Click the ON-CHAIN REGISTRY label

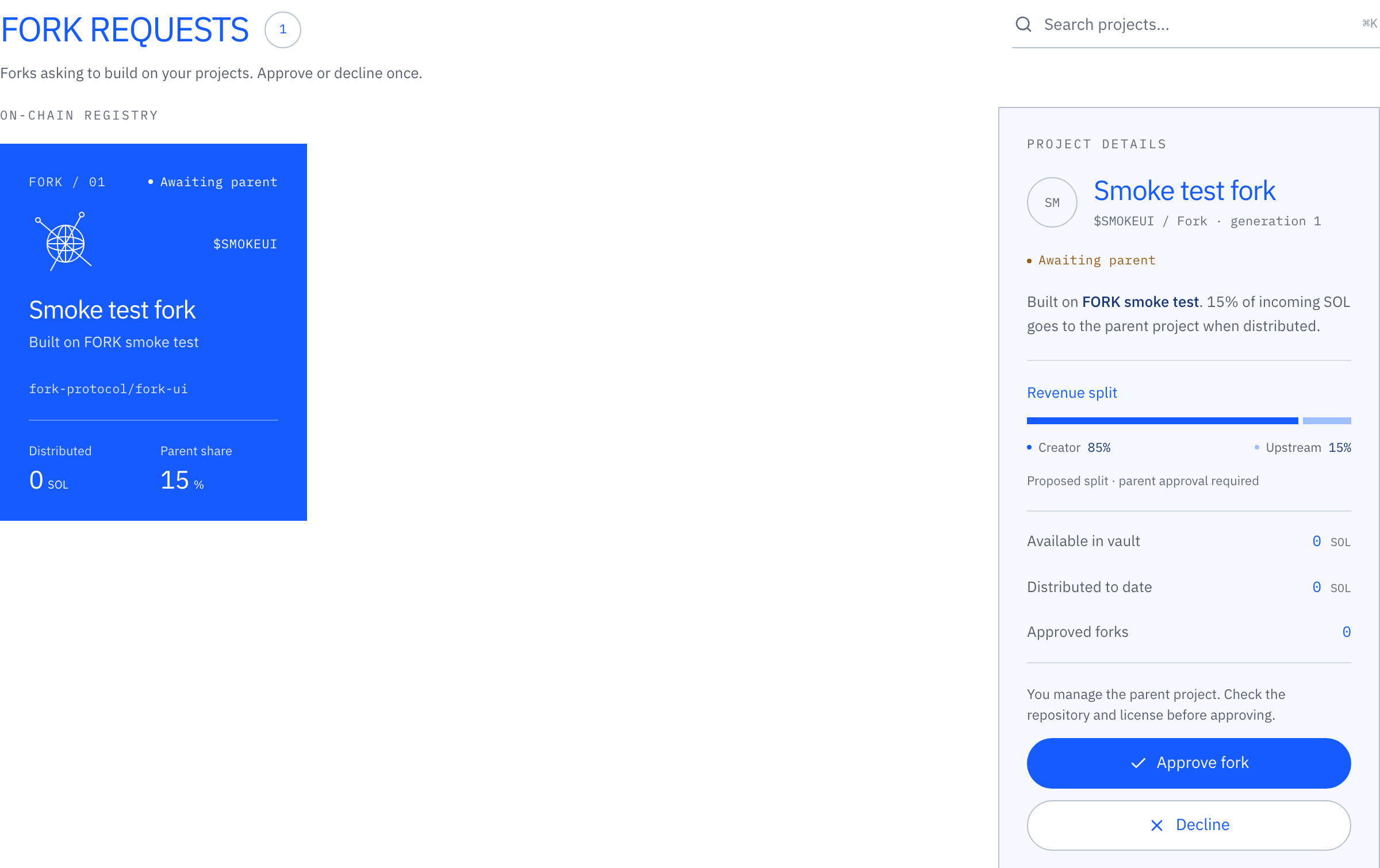pos(79,116)
